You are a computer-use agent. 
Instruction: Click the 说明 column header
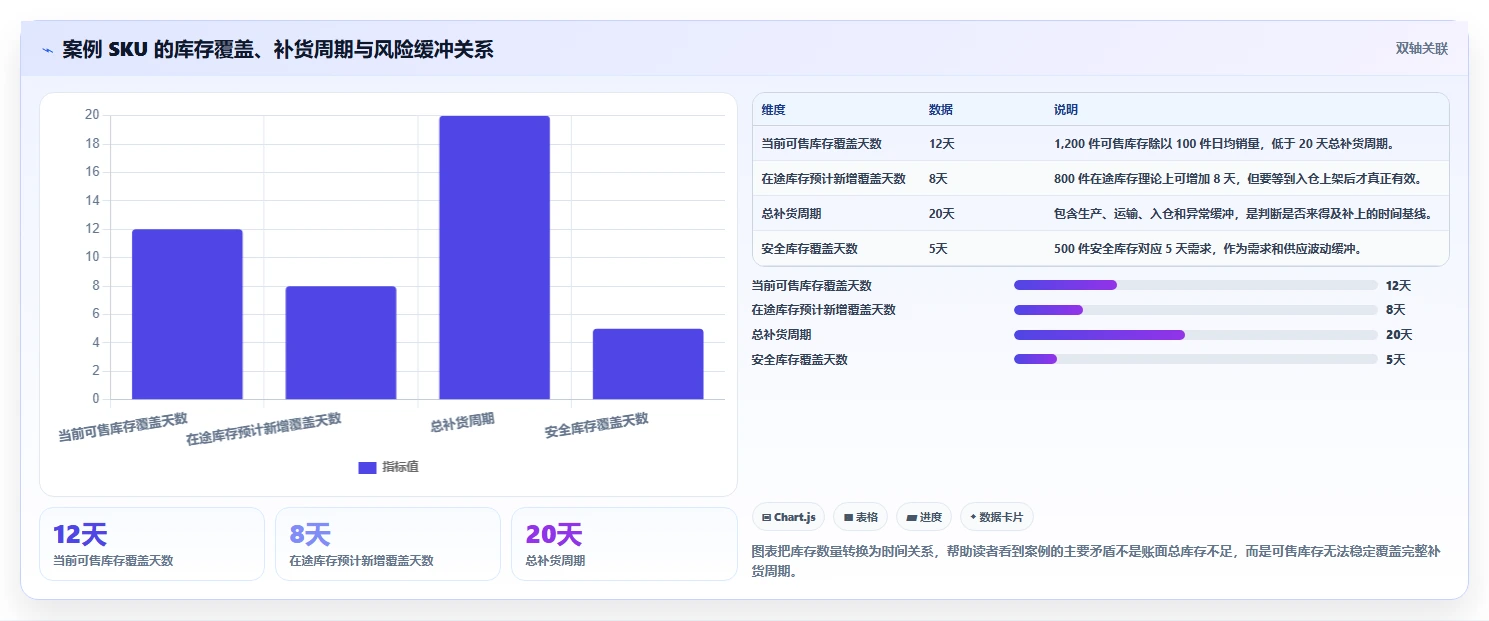(x=1066, y=110)
